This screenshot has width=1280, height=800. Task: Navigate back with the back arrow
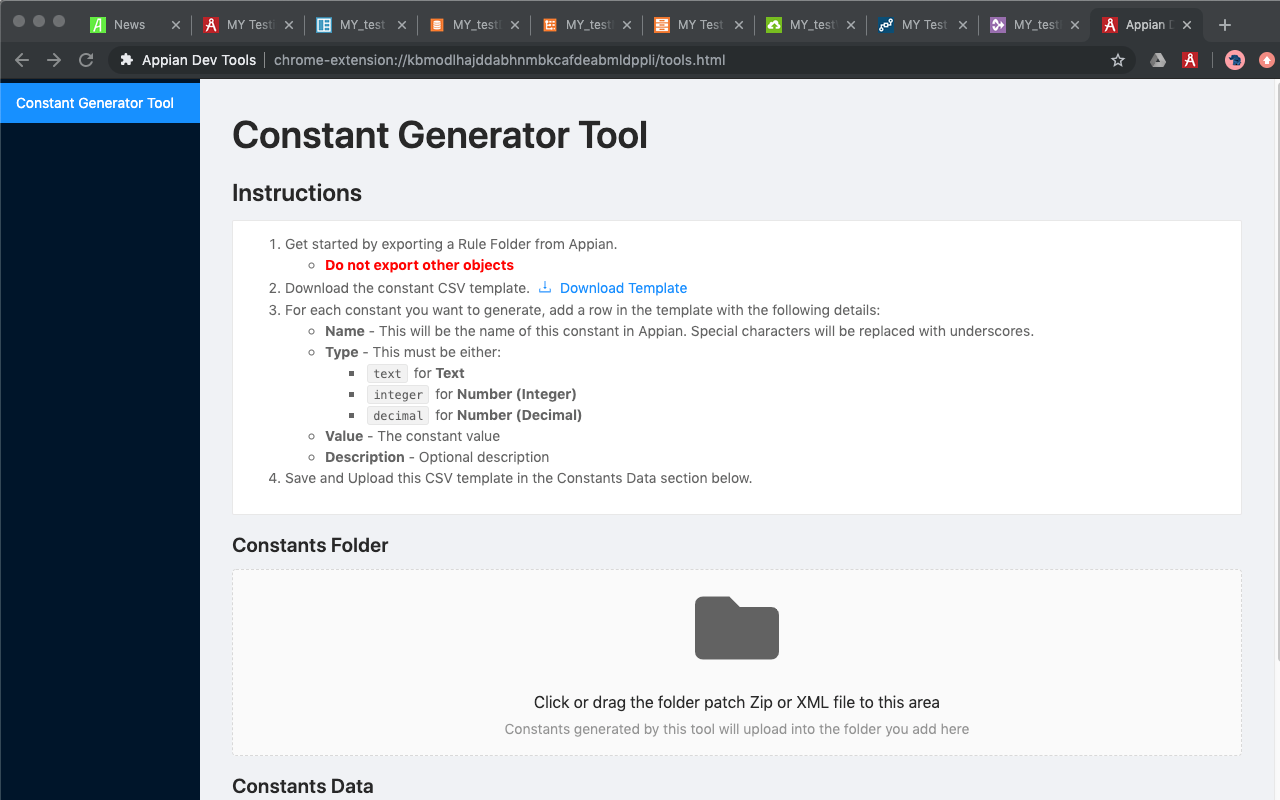pyautogui.click(x=22, y=60)
